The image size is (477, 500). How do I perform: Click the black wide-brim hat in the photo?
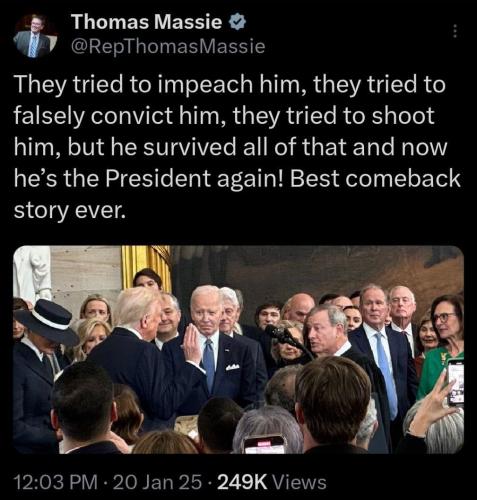pyautogui.click(x=46, y=321)
